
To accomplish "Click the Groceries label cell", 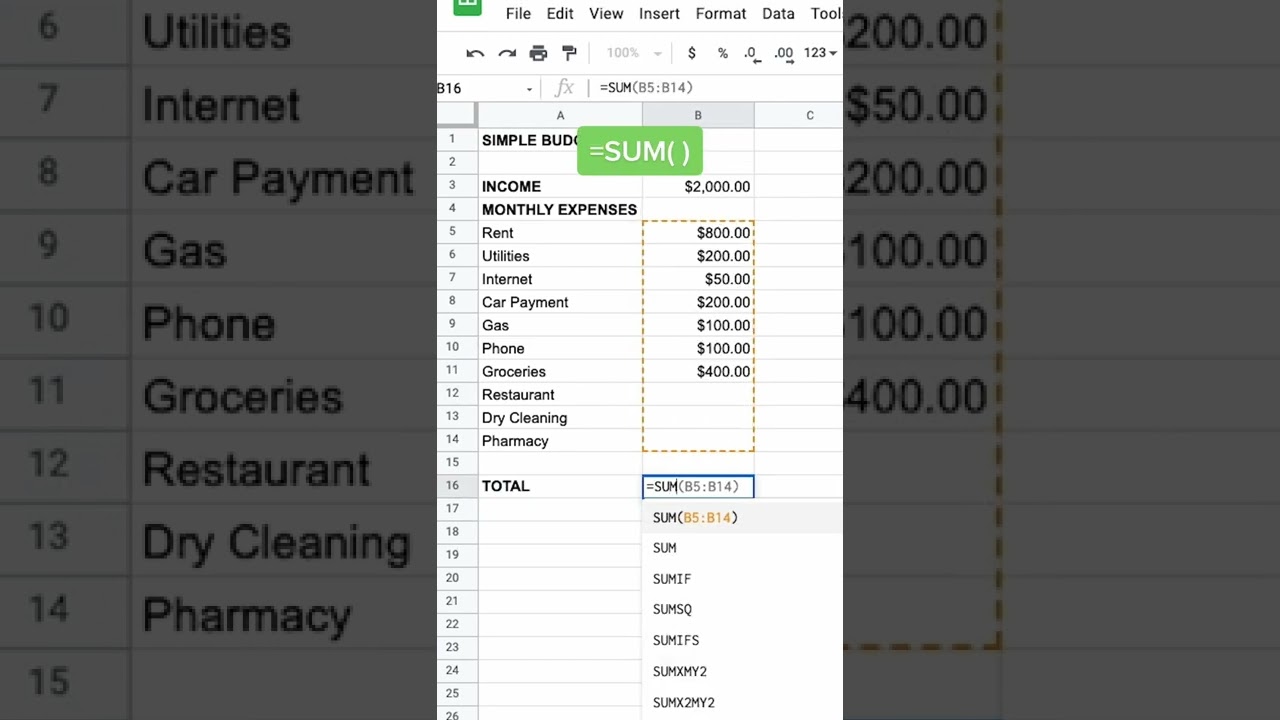I will (560, 371).
